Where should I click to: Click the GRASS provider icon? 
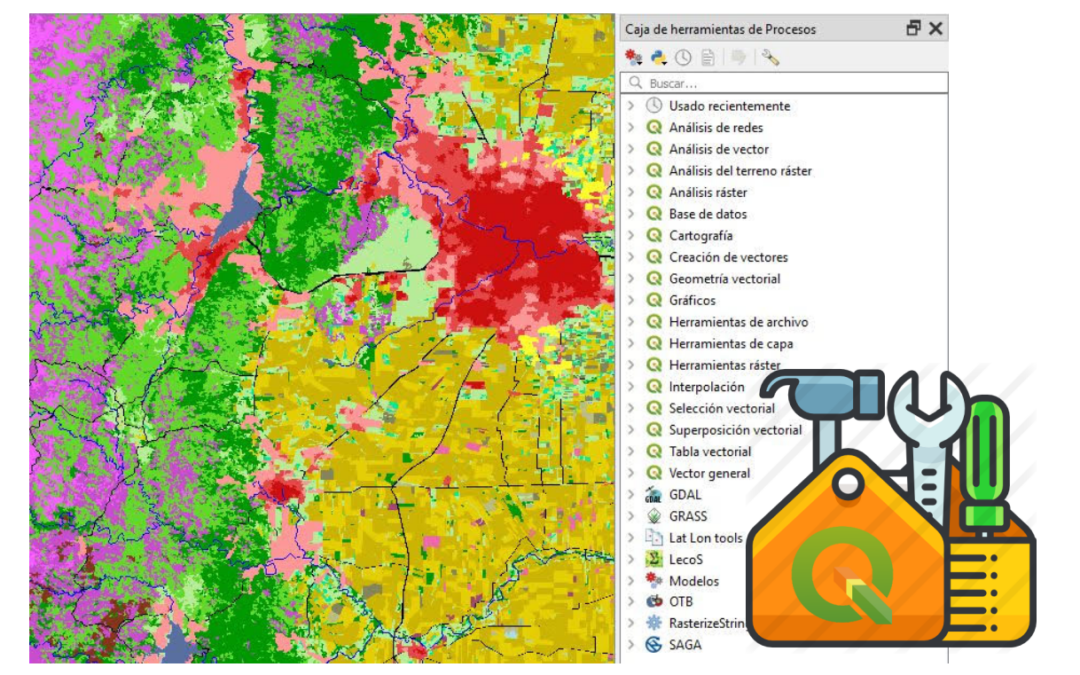click(x=654, y=516)
